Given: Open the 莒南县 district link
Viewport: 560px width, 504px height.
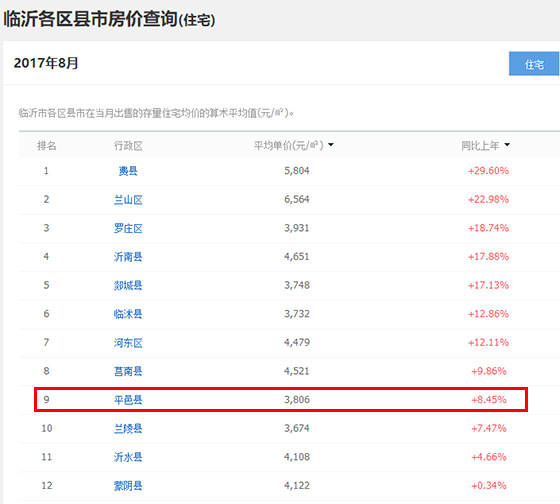Looking at the screenshot, I should [128, 371].
